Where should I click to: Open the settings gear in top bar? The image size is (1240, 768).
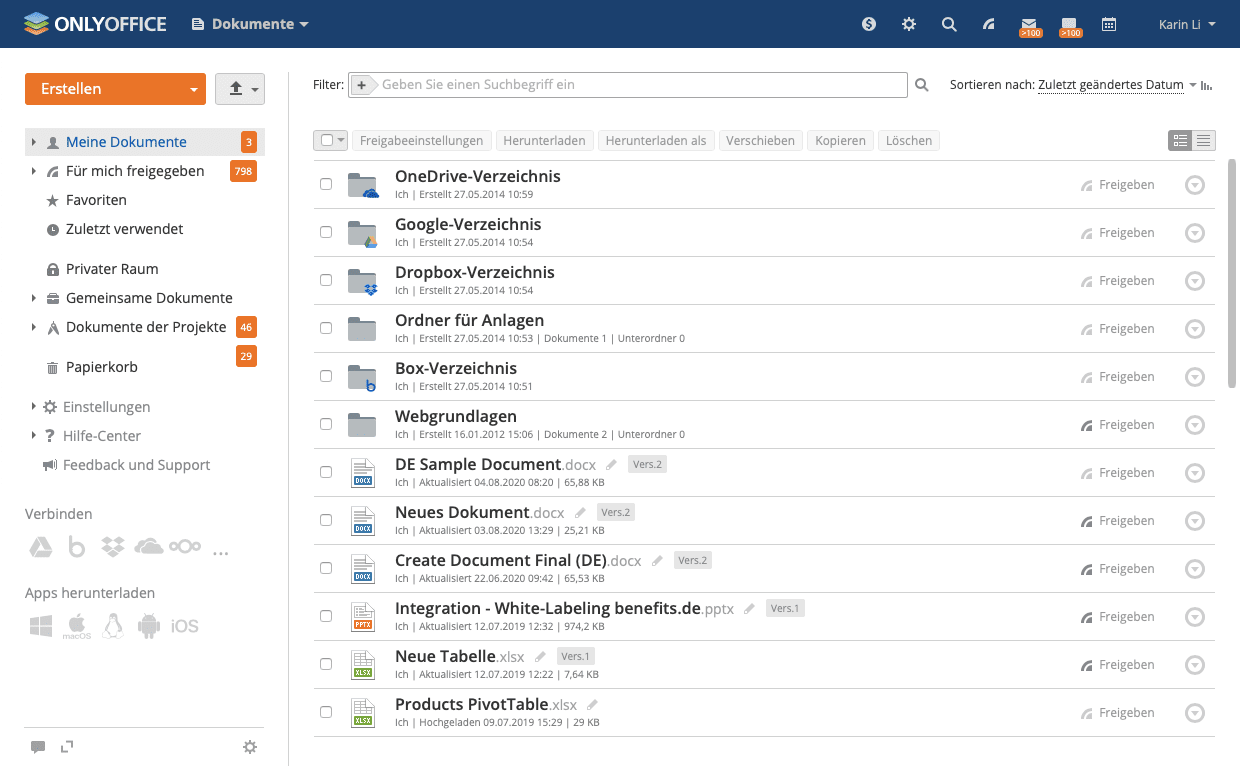click(909, 24)
